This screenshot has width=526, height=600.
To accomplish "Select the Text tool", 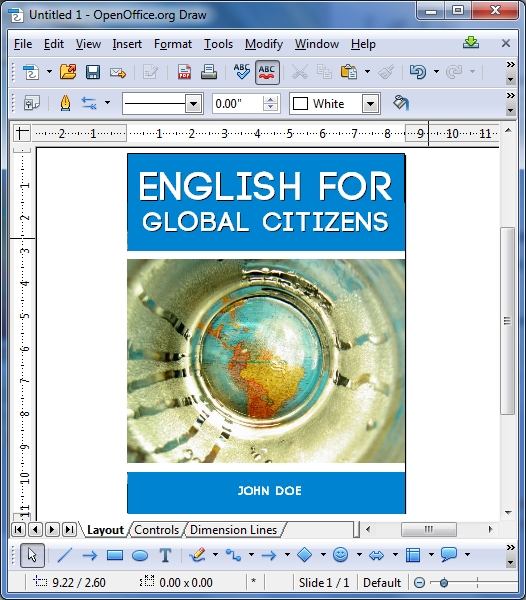I will [x=165, y=555].
